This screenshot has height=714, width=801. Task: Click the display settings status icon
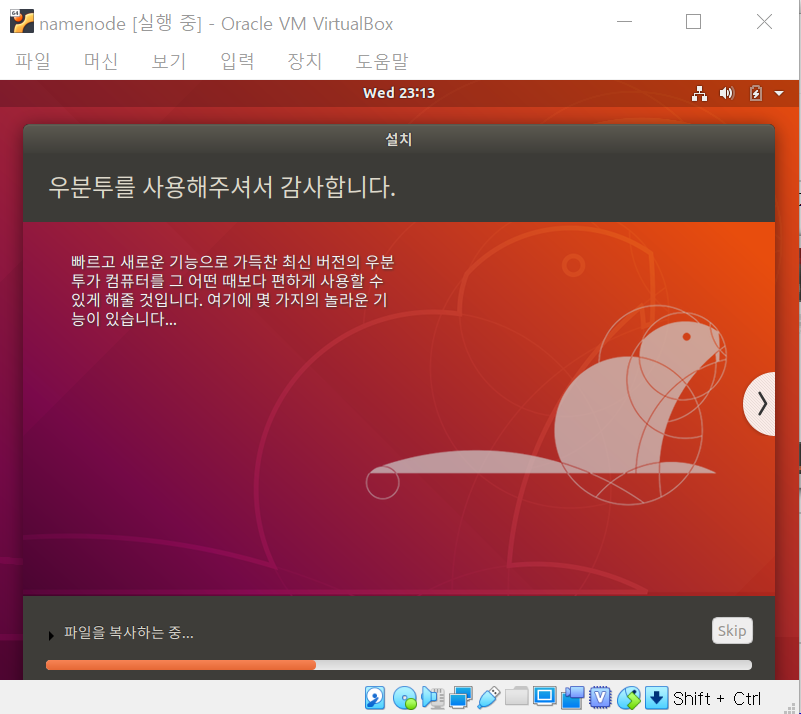545,697
